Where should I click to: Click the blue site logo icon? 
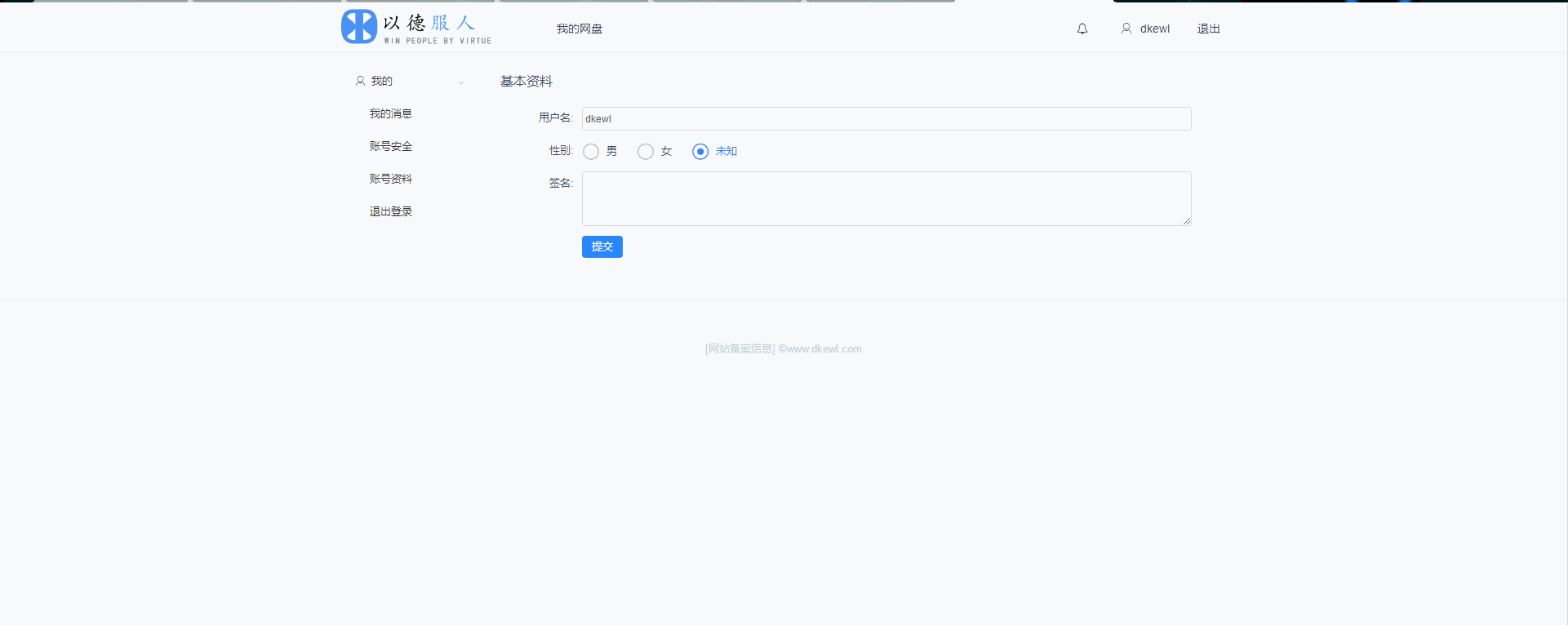point(359,27)
